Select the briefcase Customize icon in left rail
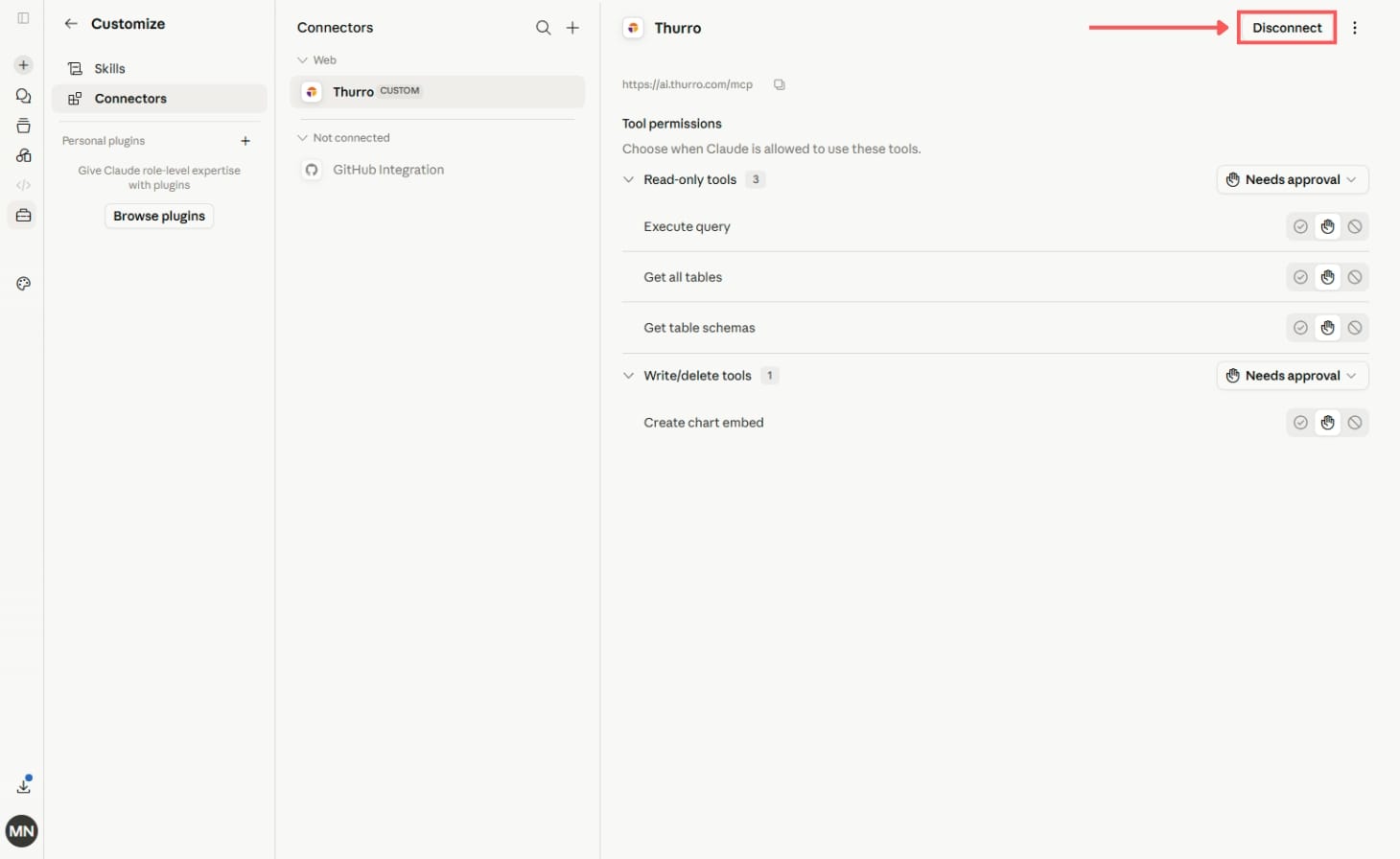This screenshot has width=1400, height=859. click(23, 216)
